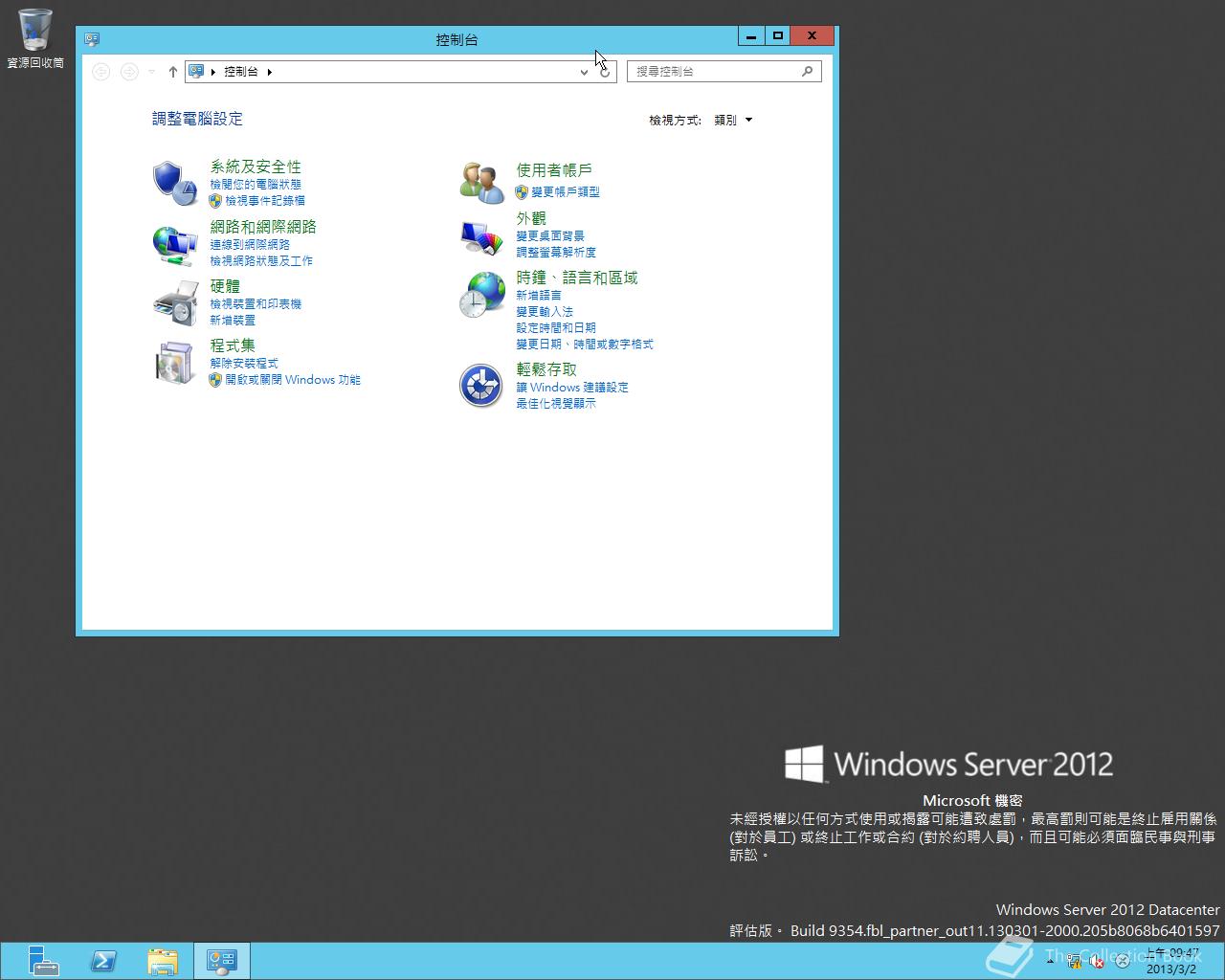Open the 使用者帳戶 people icon
Viewport: 1225px width, 980px height.
(x=481, y=183)
